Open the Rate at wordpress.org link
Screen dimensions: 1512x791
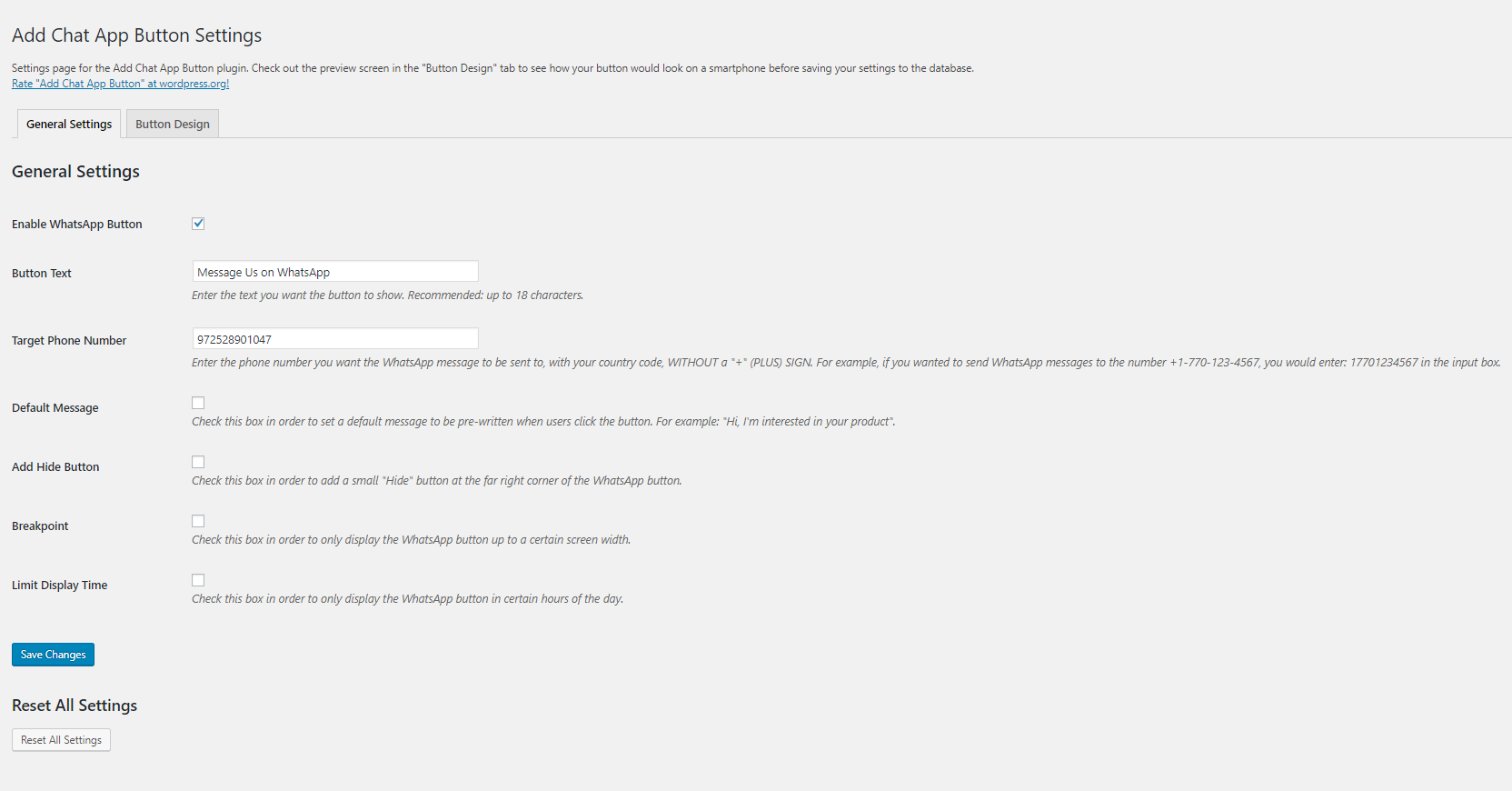click(x=120, y=84)
